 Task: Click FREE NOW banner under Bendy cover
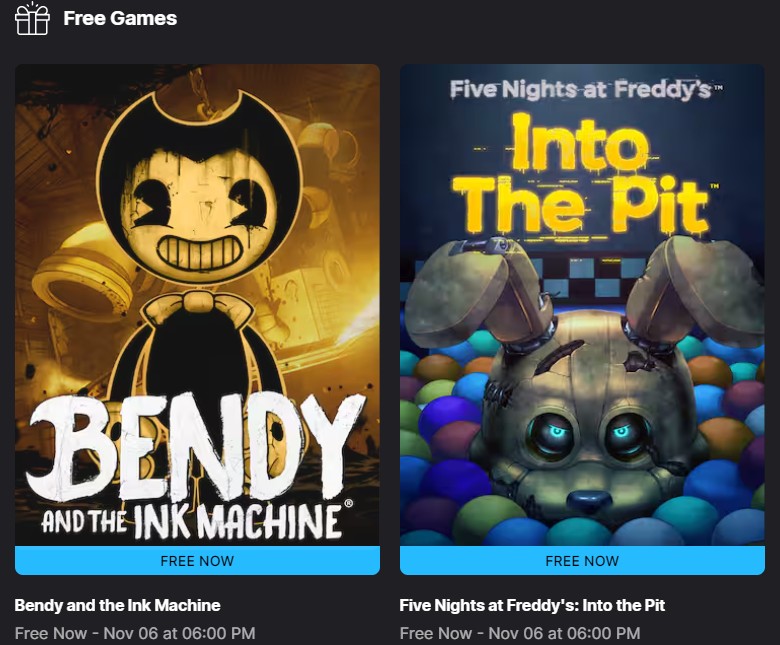tap(197, 560)
